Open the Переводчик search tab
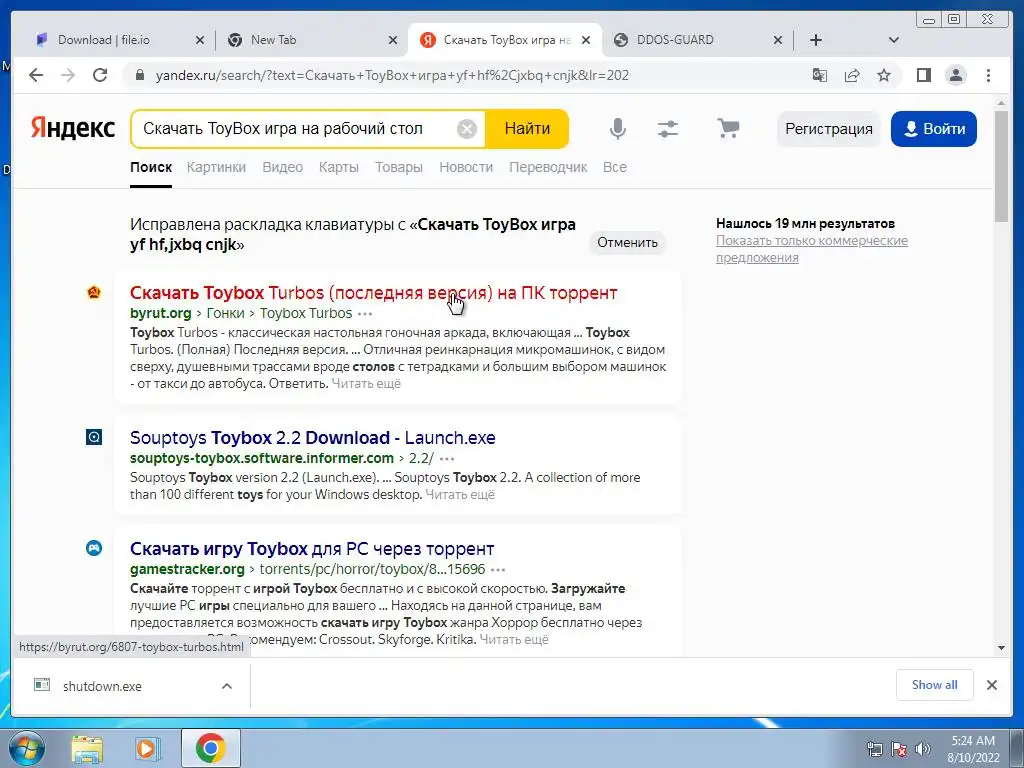1024x768 pixels. (x=548, y=167)
